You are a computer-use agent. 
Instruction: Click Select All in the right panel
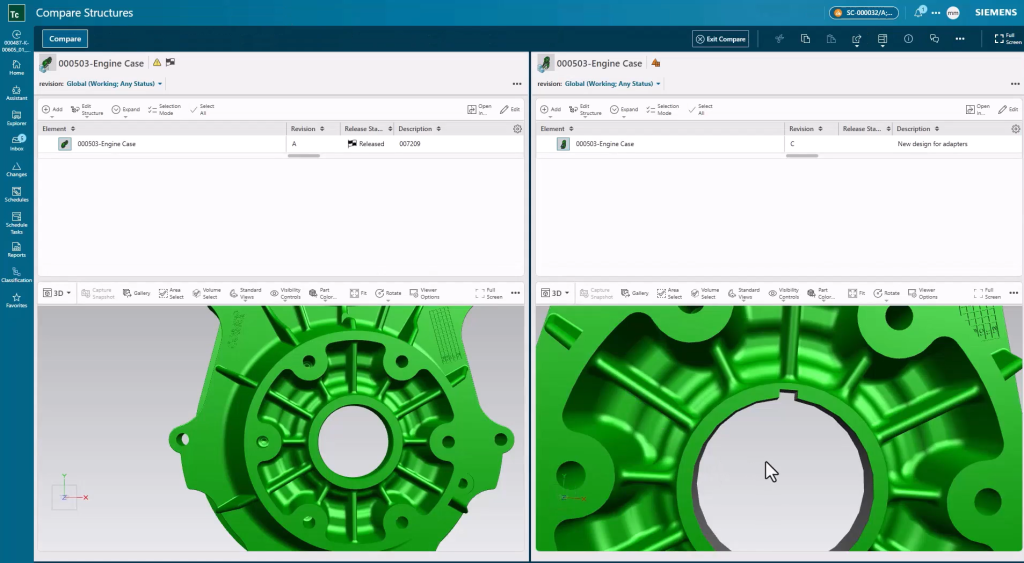click(x=701, y=110)
